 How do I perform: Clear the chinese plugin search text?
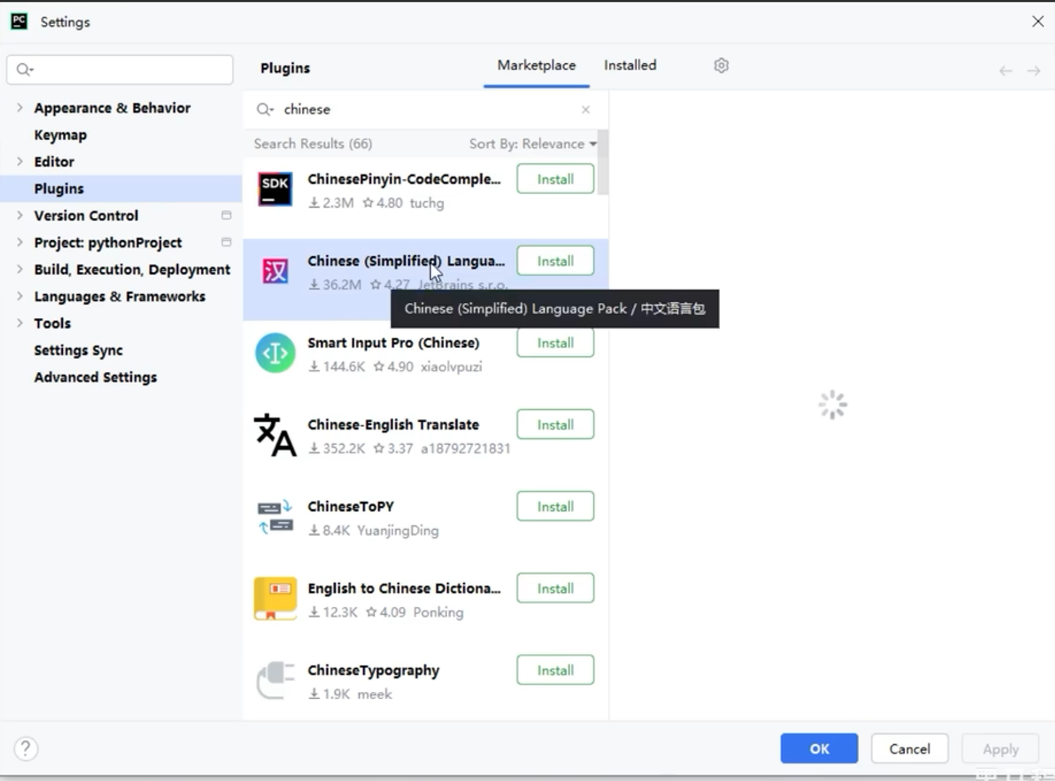click(585, 109)
